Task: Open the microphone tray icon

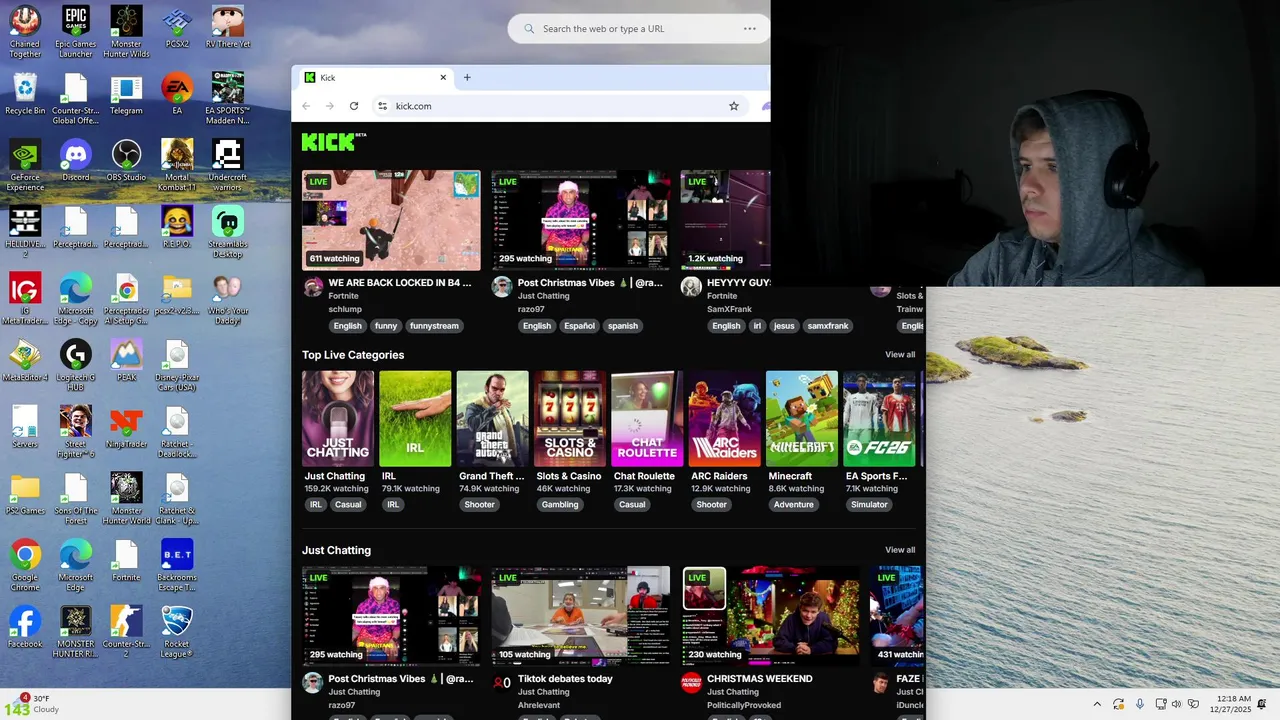Action: tap(1139, 704)
